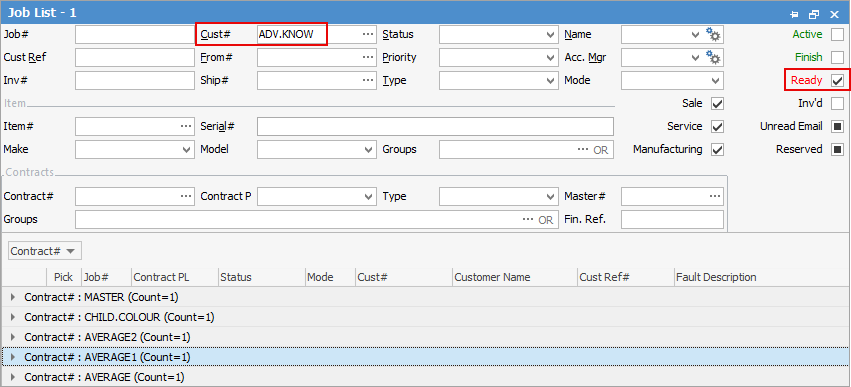Click the Cust# lookup ellipsis button
Screen dimensions: 851x387
coord(369,34)
